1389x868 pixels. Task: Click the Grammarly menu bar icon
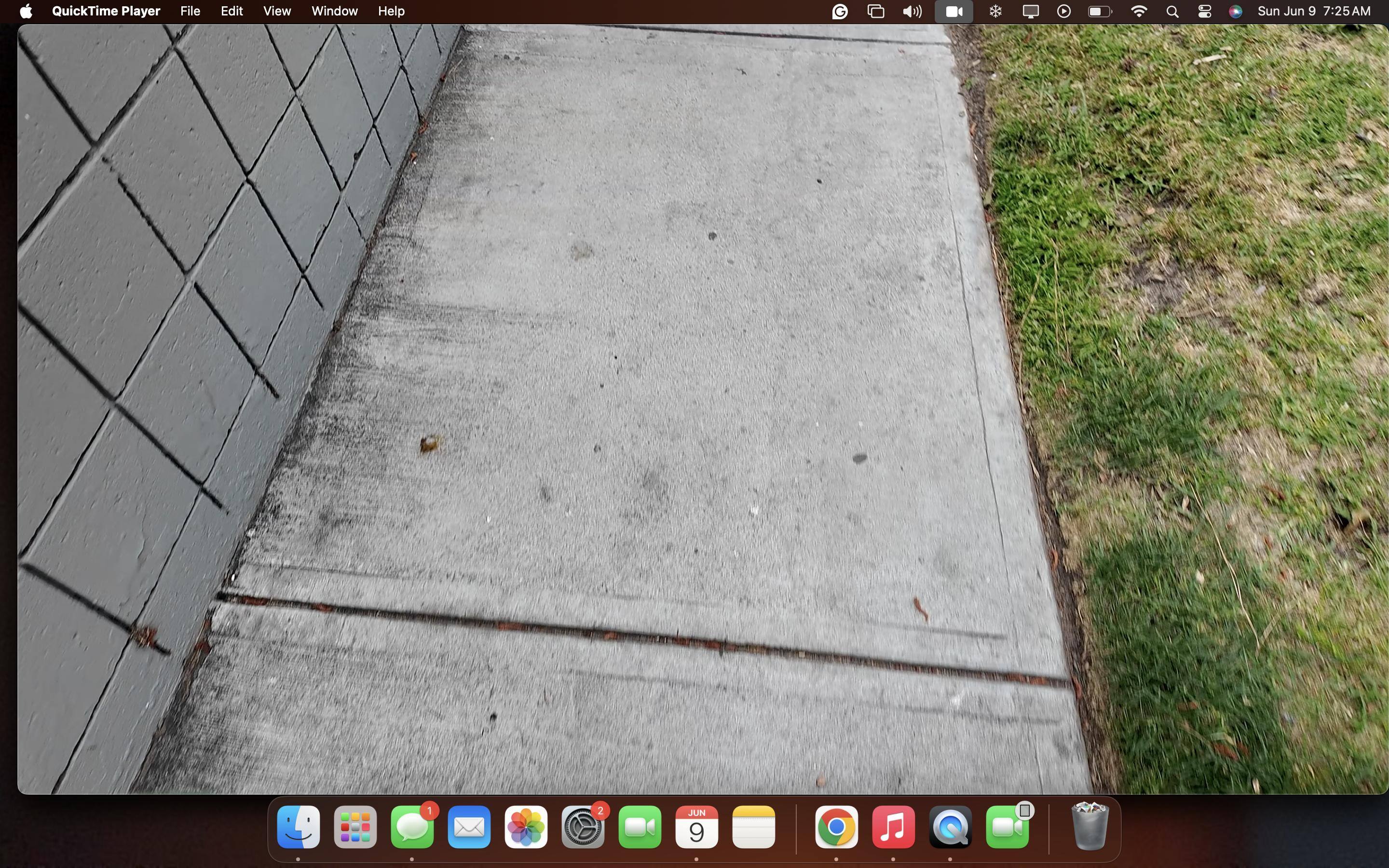point(840,12)
